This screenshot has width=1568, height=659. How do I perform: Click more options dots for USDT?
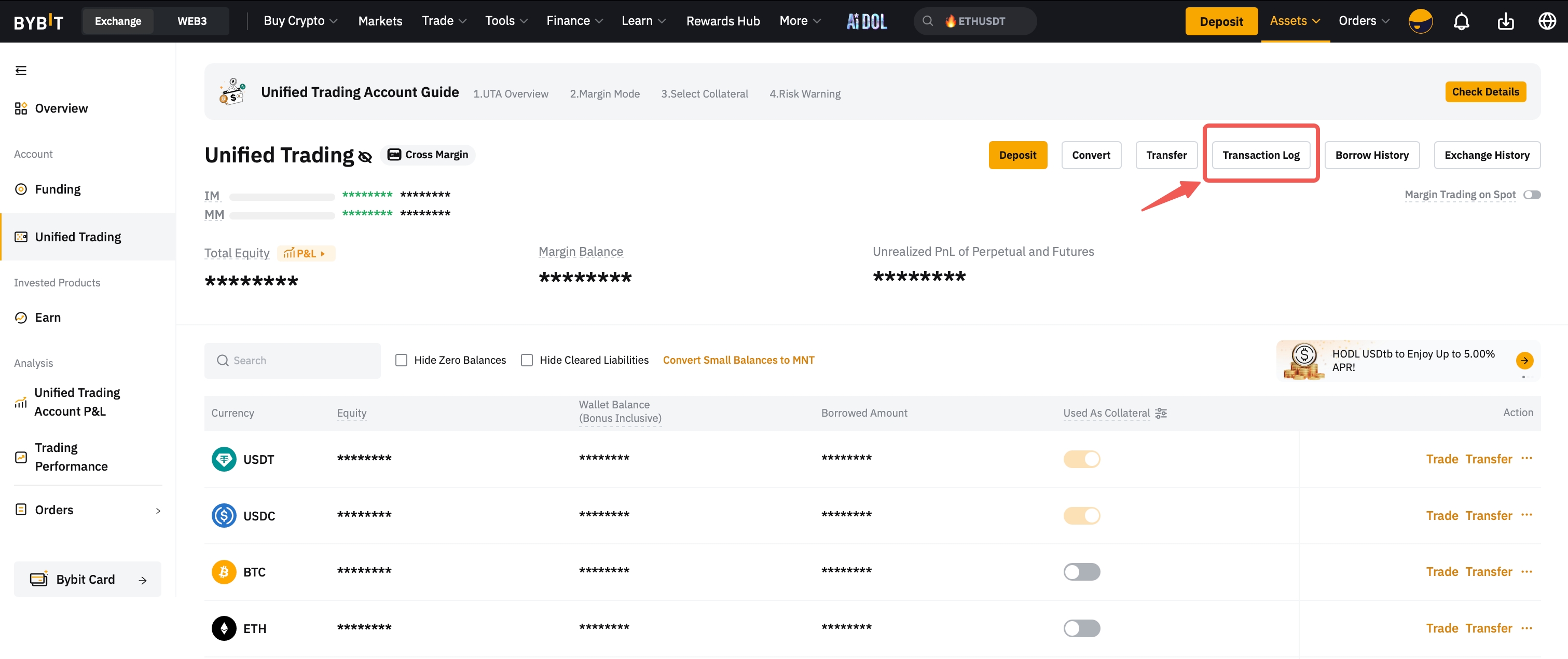[x=1526, y=458]
